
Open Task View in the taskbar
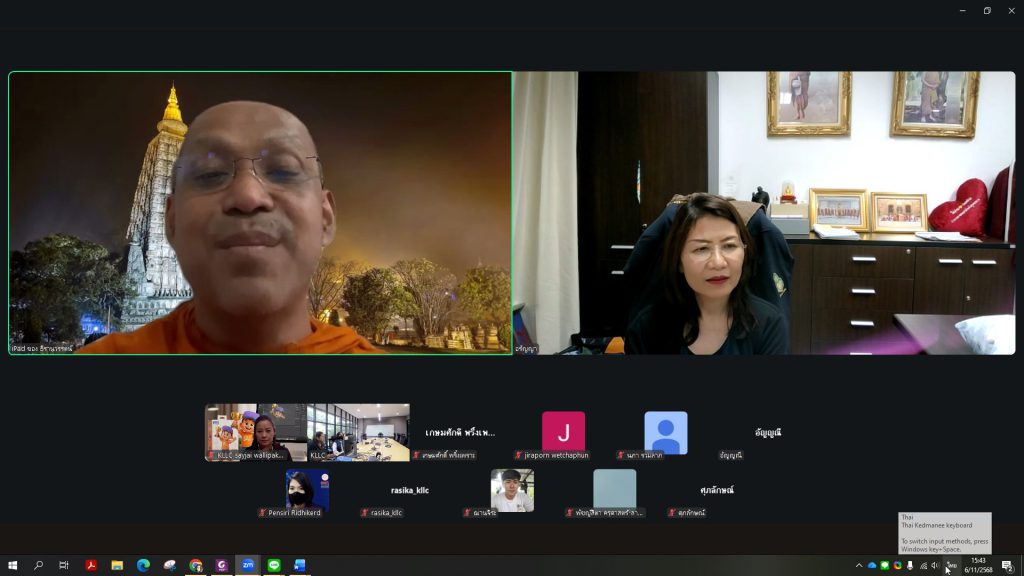click(x=64, y=565)
